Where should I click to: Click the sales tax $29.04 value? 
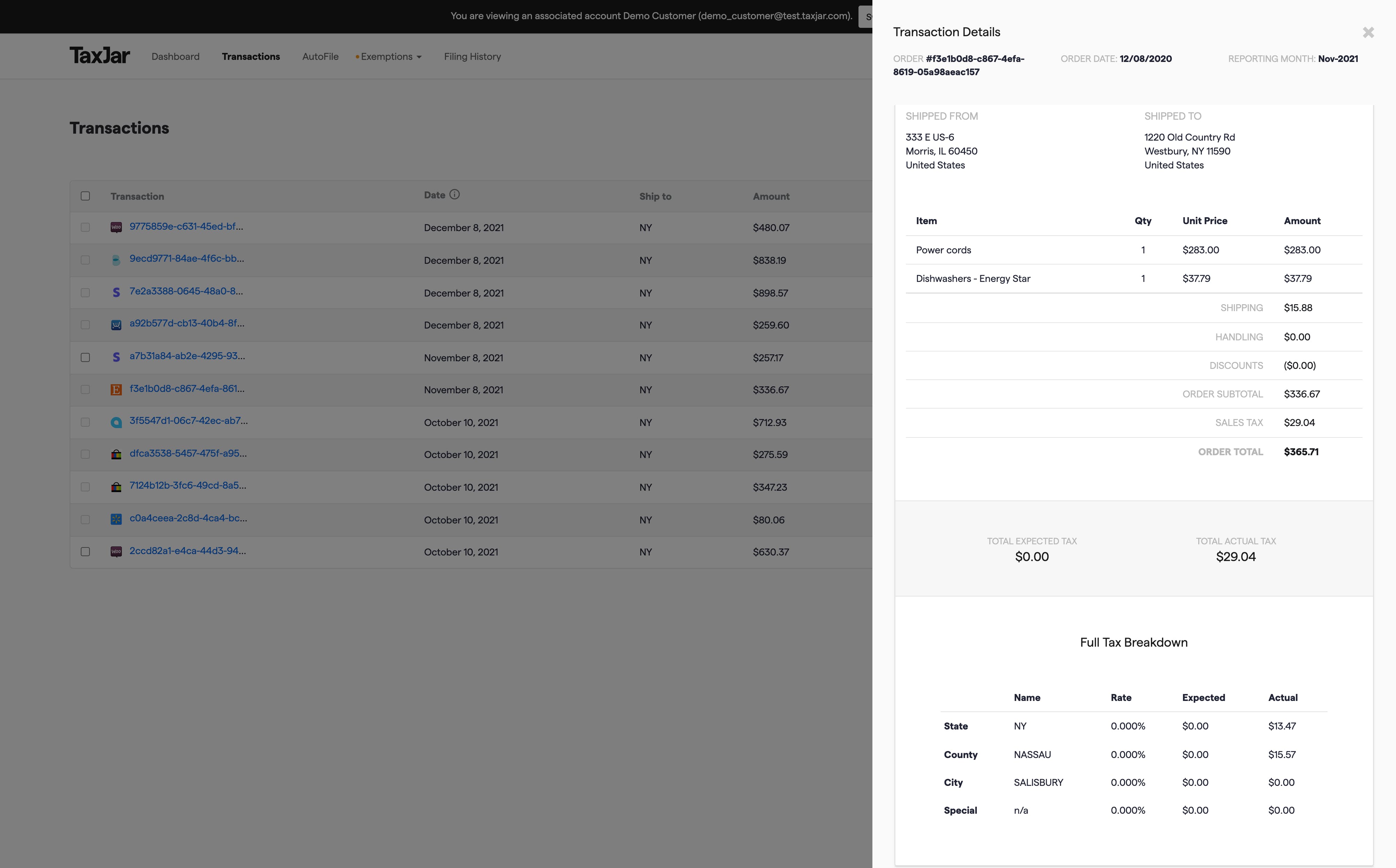[x=1299, y=423]
